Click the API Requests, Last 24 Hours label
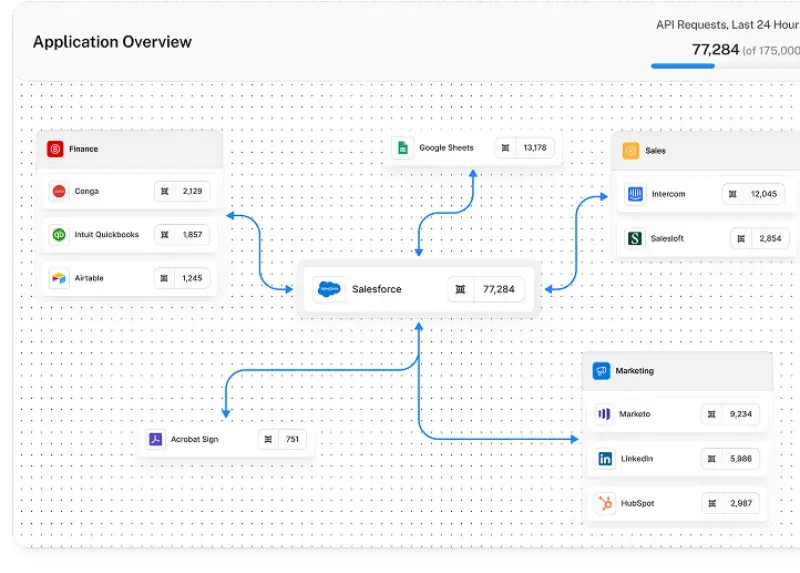Viewport: 800px width, 573px height. click(x=728, y=25)
